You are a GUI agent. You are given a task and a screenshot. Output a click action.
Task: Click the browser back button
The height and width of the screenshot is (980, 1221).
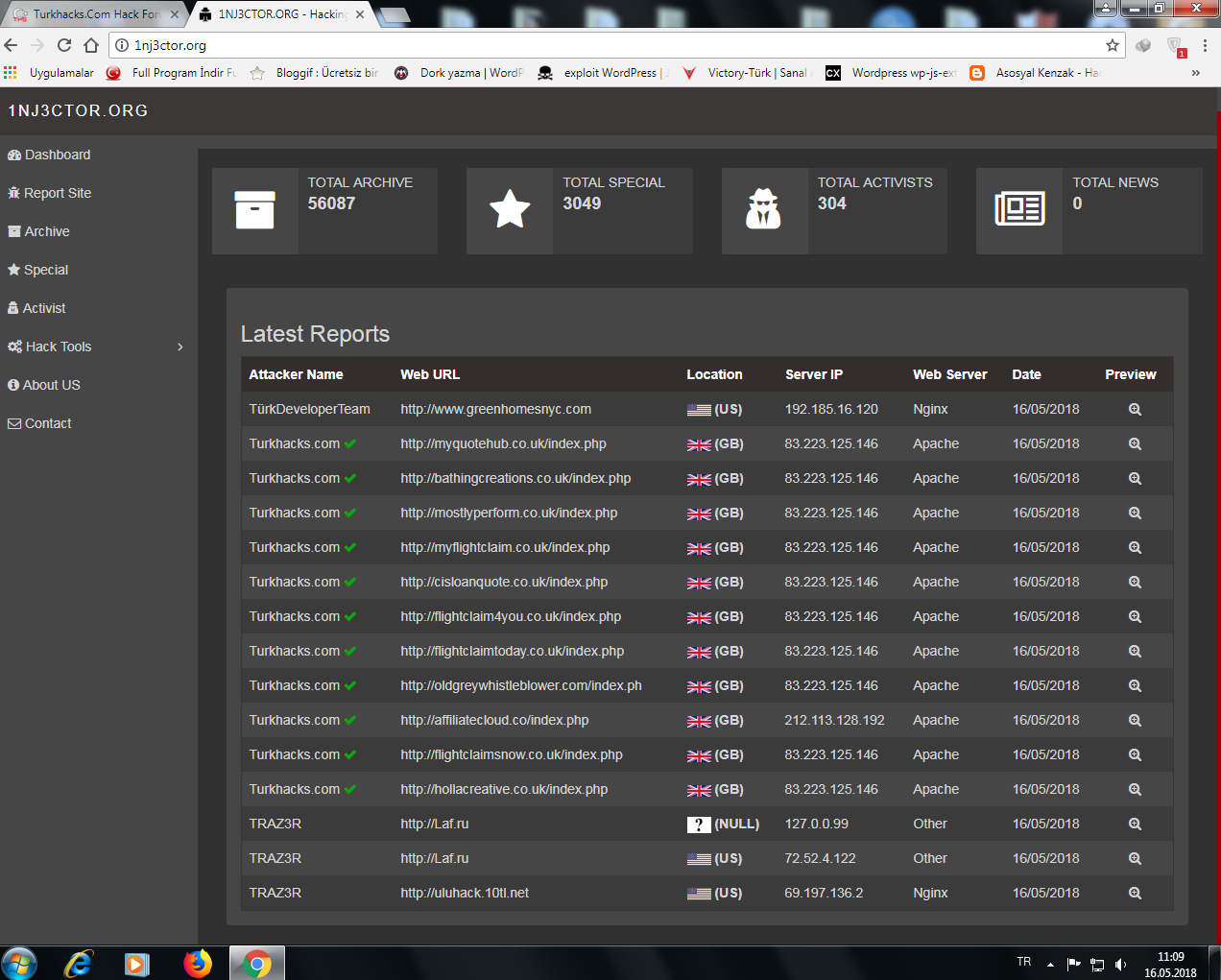pyautogui.click(x=11, y=45)
